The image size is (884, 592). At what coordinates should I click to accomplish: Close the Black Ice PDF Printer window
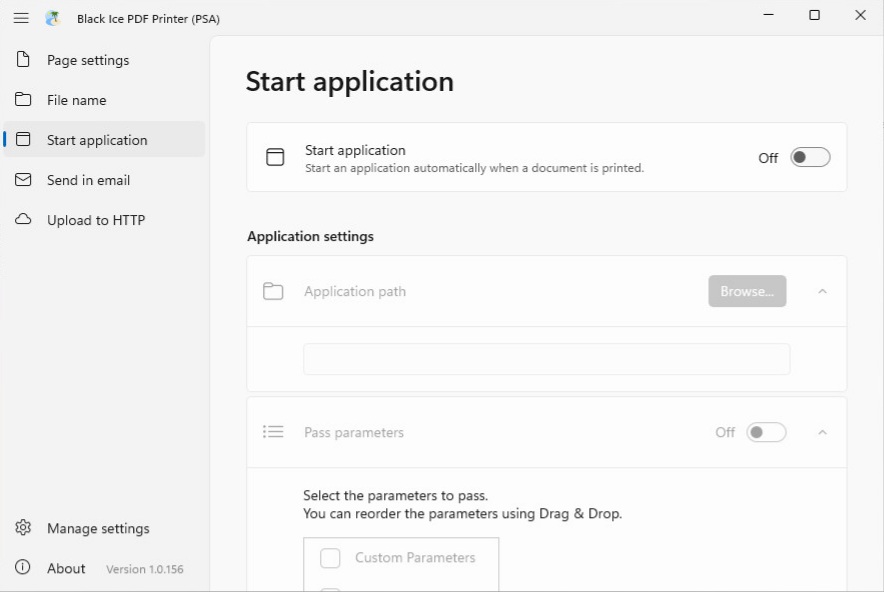[860, 15]
